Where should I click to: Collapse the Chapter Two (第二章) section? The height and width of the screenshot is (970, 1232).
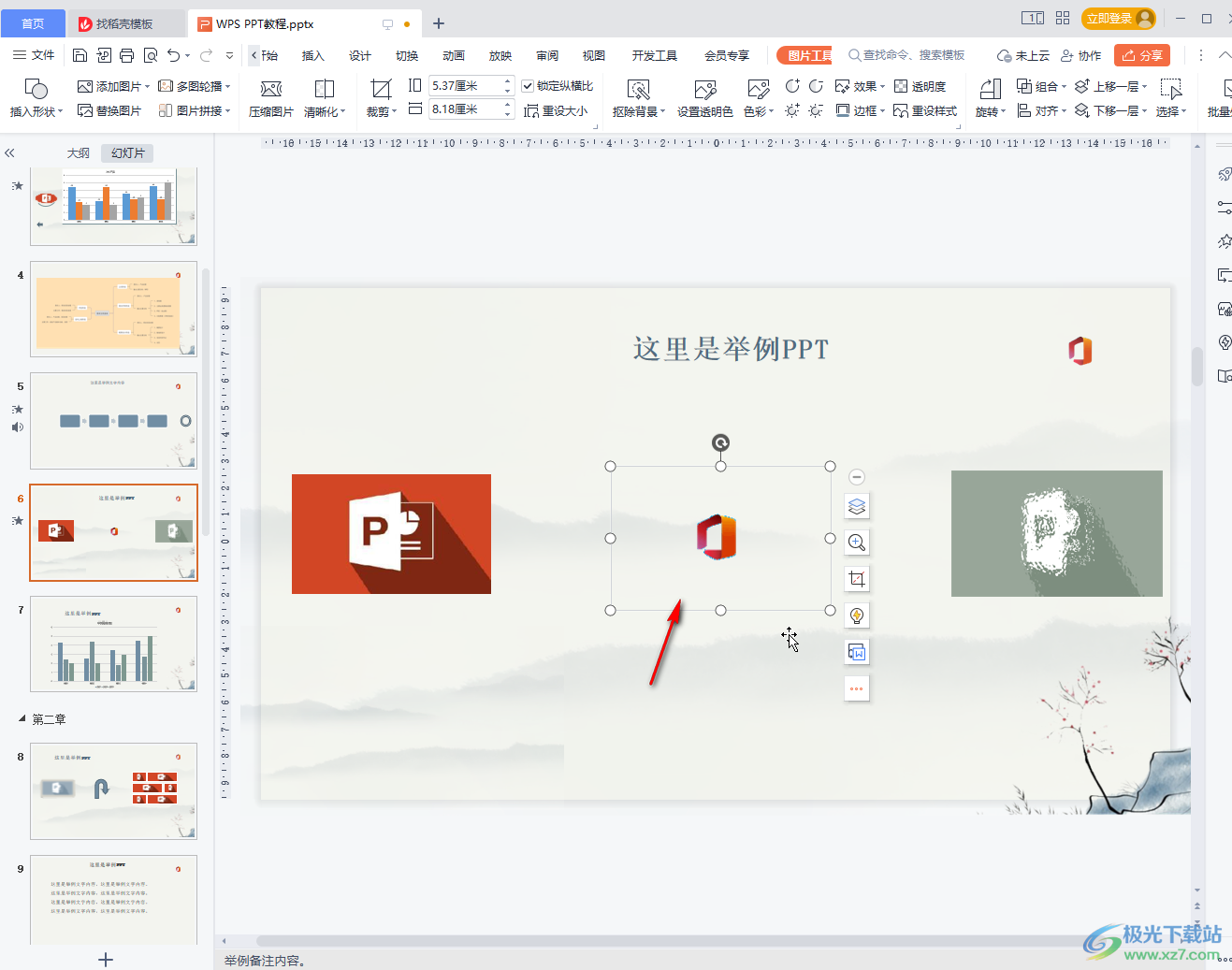coord(22,718)
